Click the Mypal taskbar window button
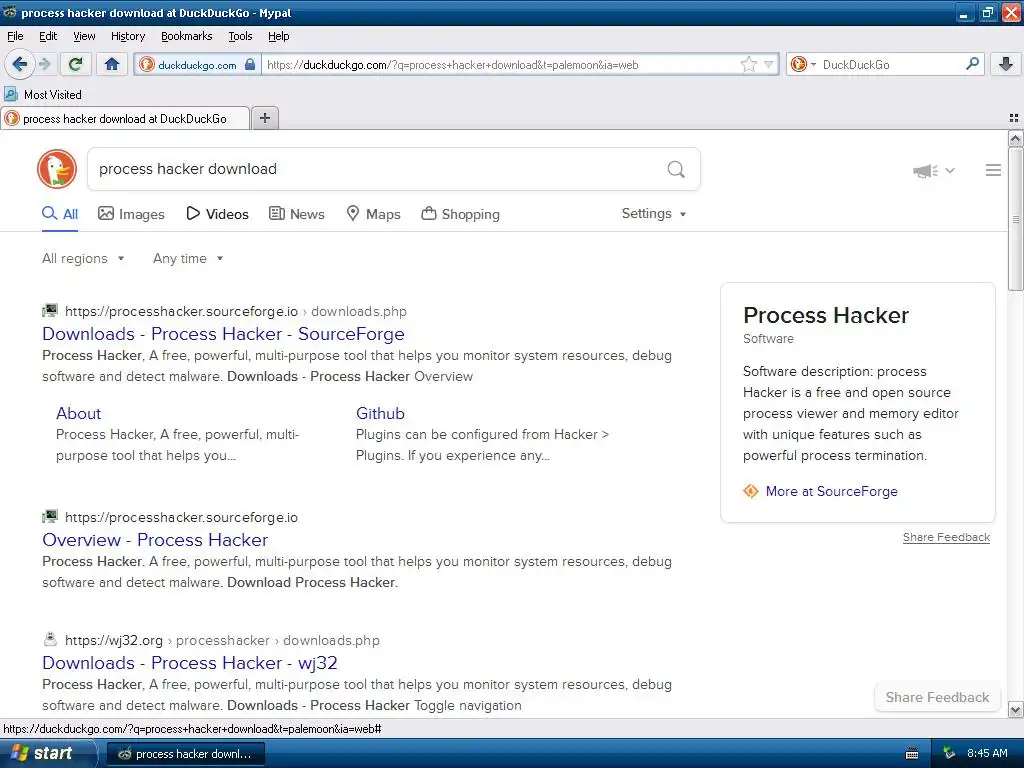1024x768 pixels. (185, 754)
